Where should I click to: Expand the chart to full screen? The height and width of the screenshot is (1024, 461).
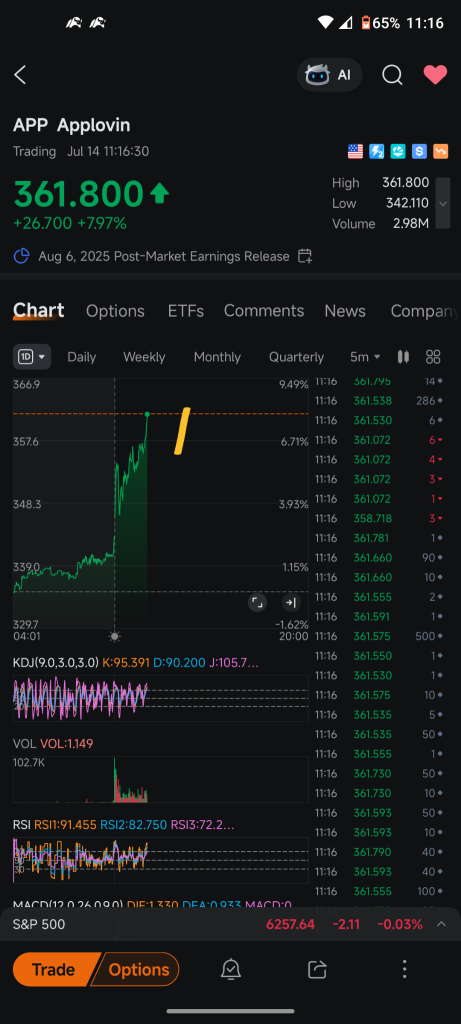[257, 602]
